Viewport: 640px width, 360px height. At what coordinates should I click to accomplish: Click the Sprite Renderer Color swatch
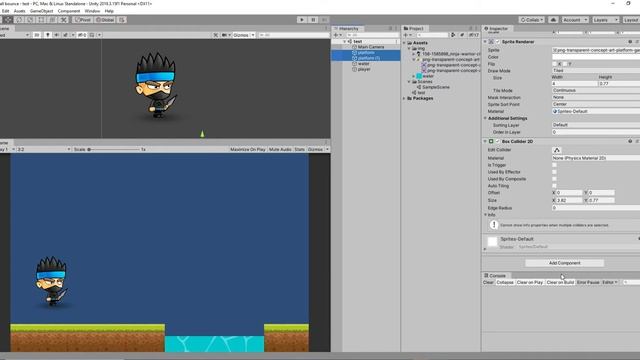[x=596, y=57]
